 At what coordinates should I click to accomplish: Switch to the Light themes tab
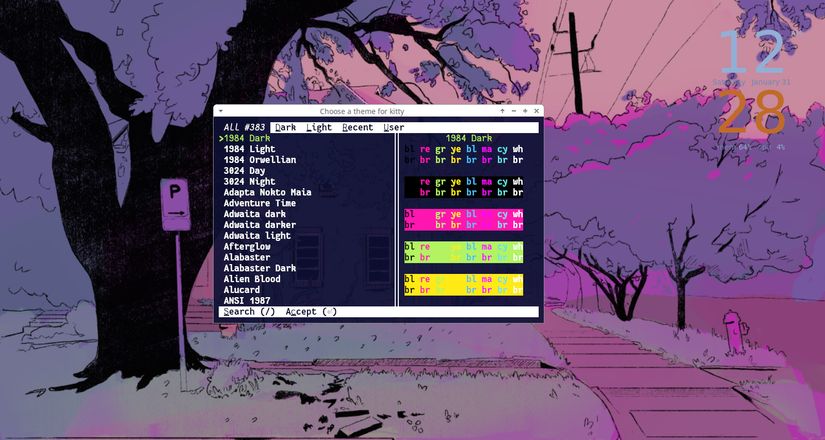[319, 127]
